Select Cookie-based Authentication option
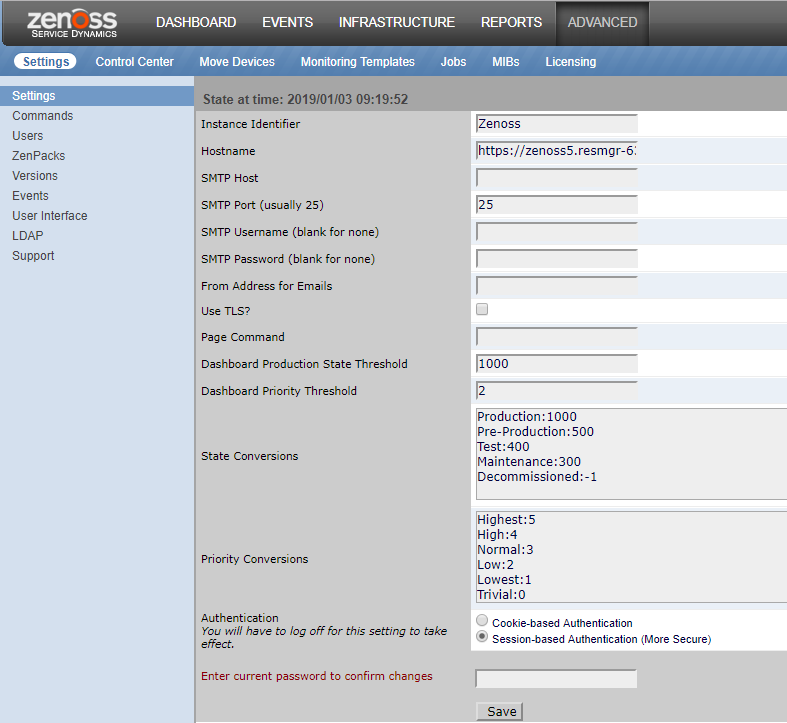The image size is (787, 723). click(x=483, y=621)
